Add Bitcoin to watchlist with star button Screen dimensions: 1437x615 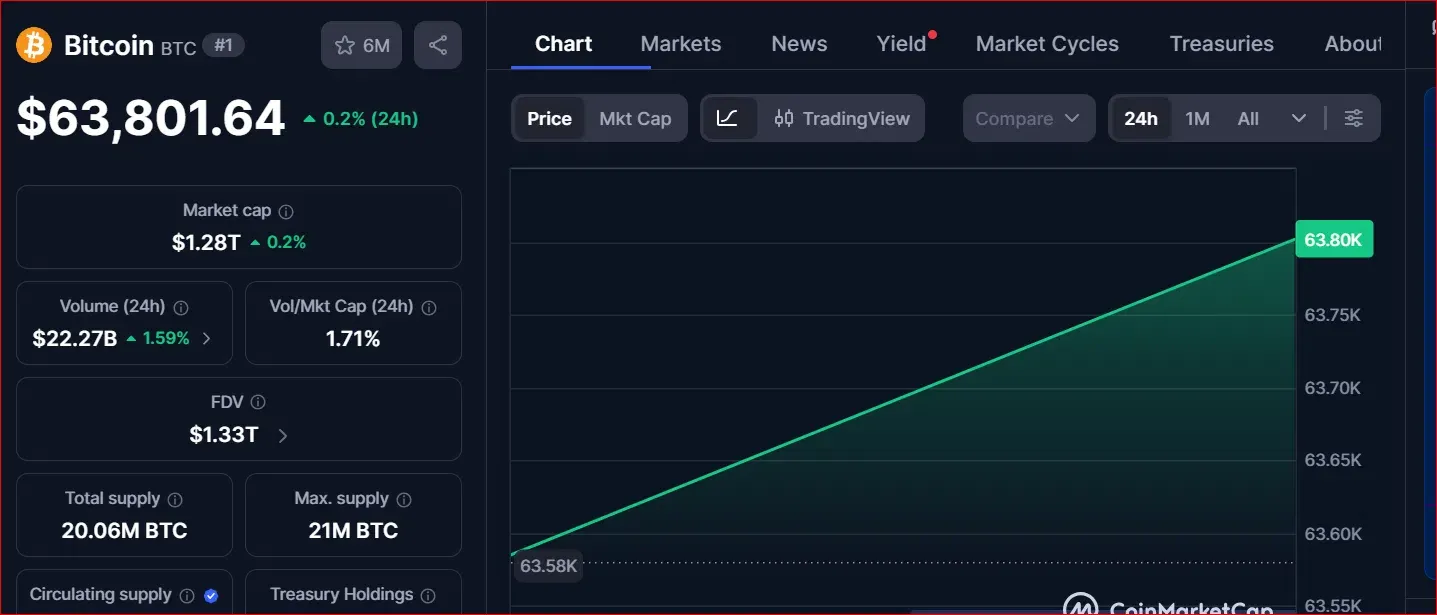(361, 45)
